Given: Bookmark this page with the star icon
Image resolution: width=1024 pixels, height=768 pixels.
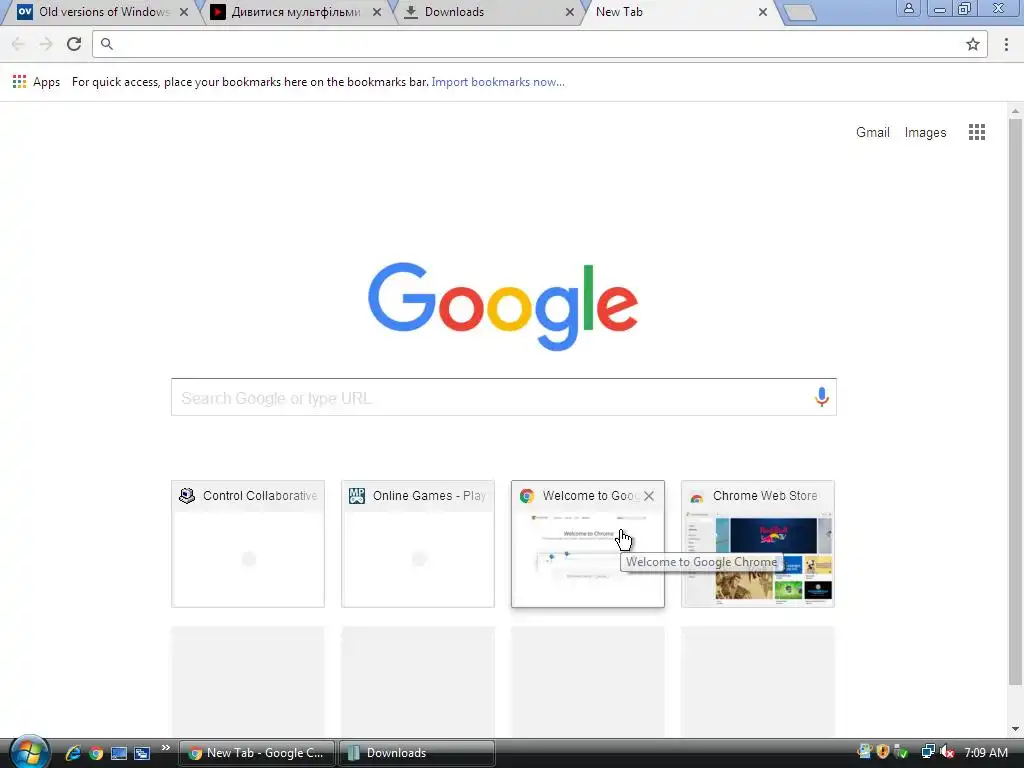Looking at the screenshot, I should coord(972,44).
